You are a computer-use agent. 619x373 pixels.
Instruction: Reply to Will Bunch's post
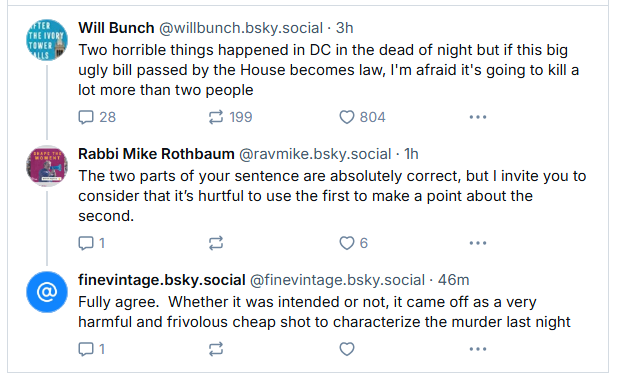click(97, 117)
